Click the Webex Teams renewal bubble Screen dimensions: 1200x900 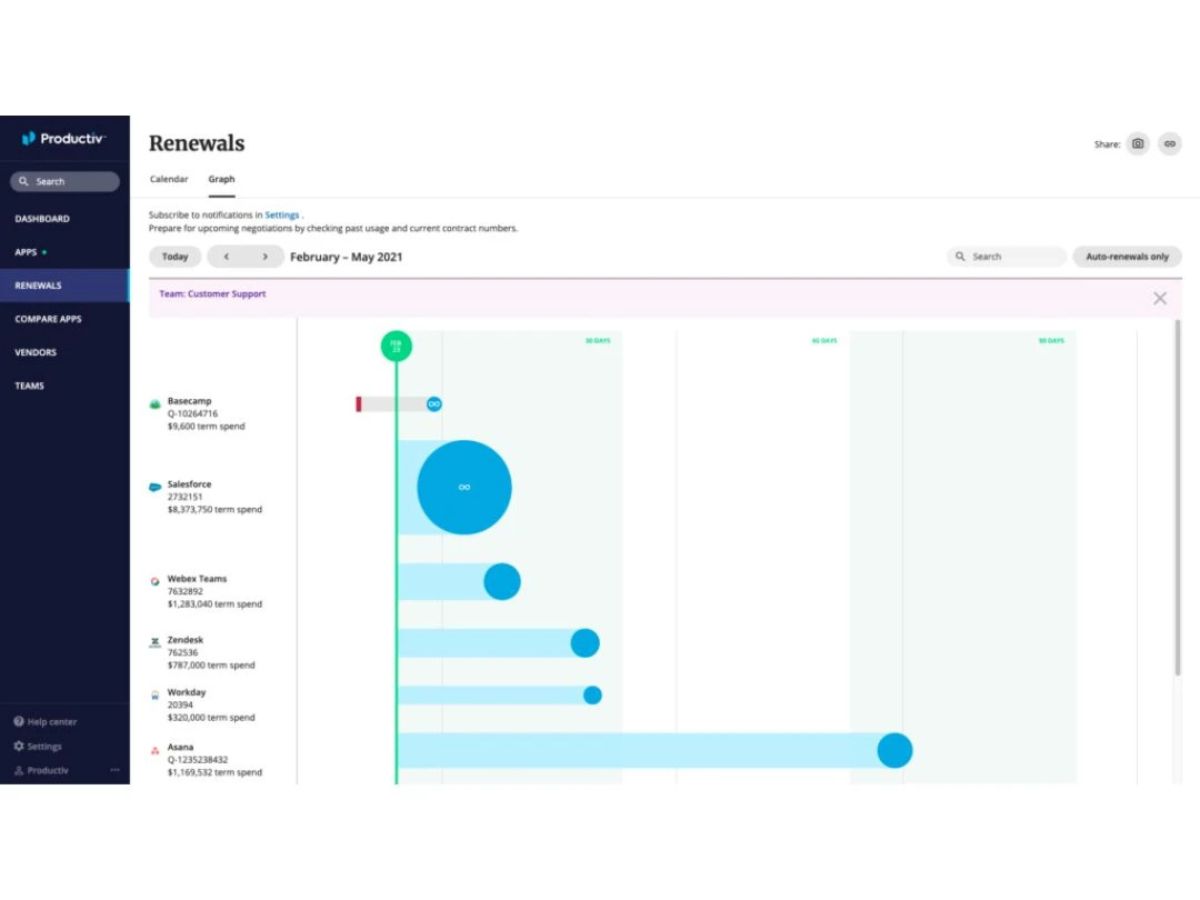coord(502,582)
